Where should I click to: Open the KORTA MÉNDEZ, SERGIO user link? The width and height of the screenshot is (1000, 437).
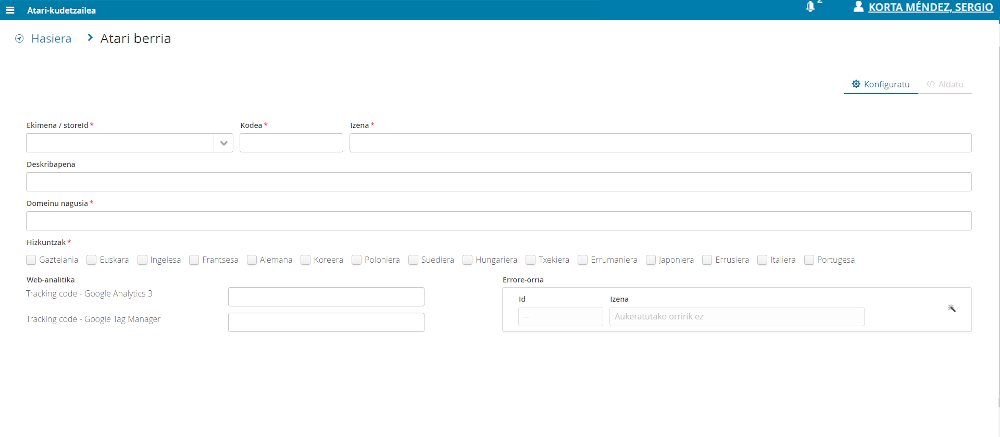(x=931, y=7)
